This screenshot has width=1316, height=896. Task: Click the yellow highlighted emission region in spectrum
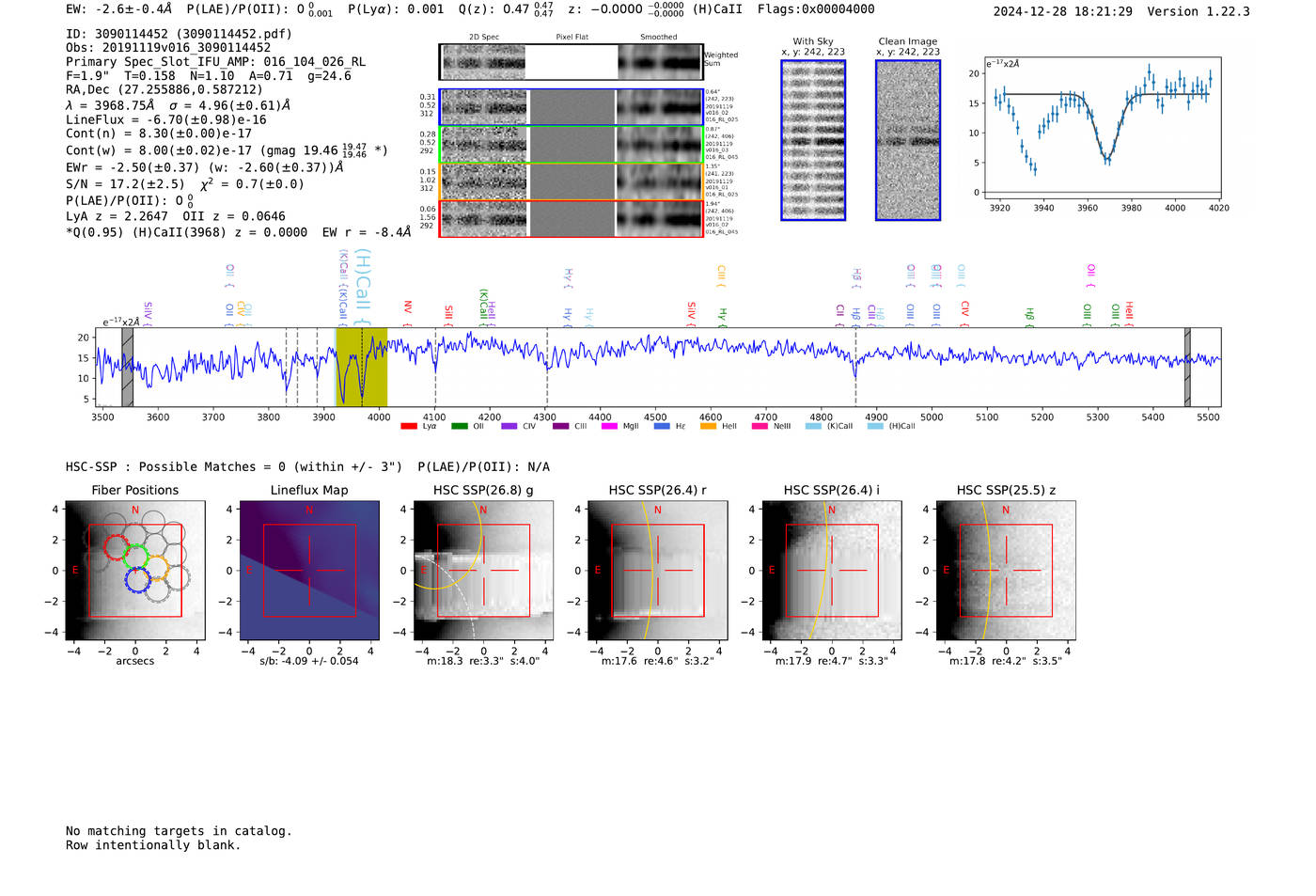click(361, 368)
